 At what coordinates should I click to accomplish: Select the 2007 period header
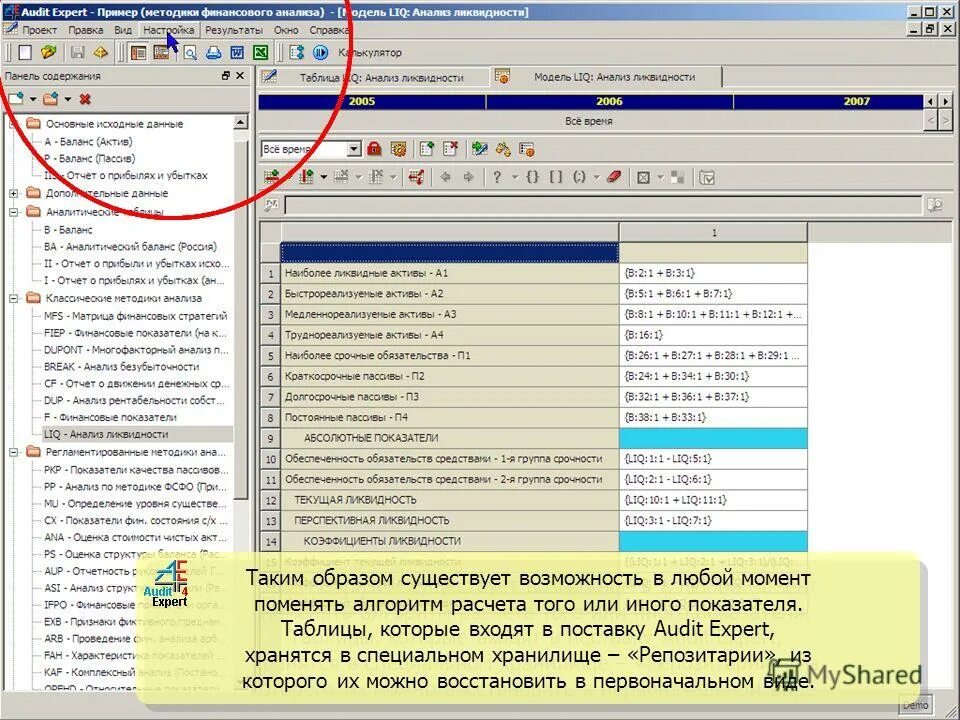(828, 102)
